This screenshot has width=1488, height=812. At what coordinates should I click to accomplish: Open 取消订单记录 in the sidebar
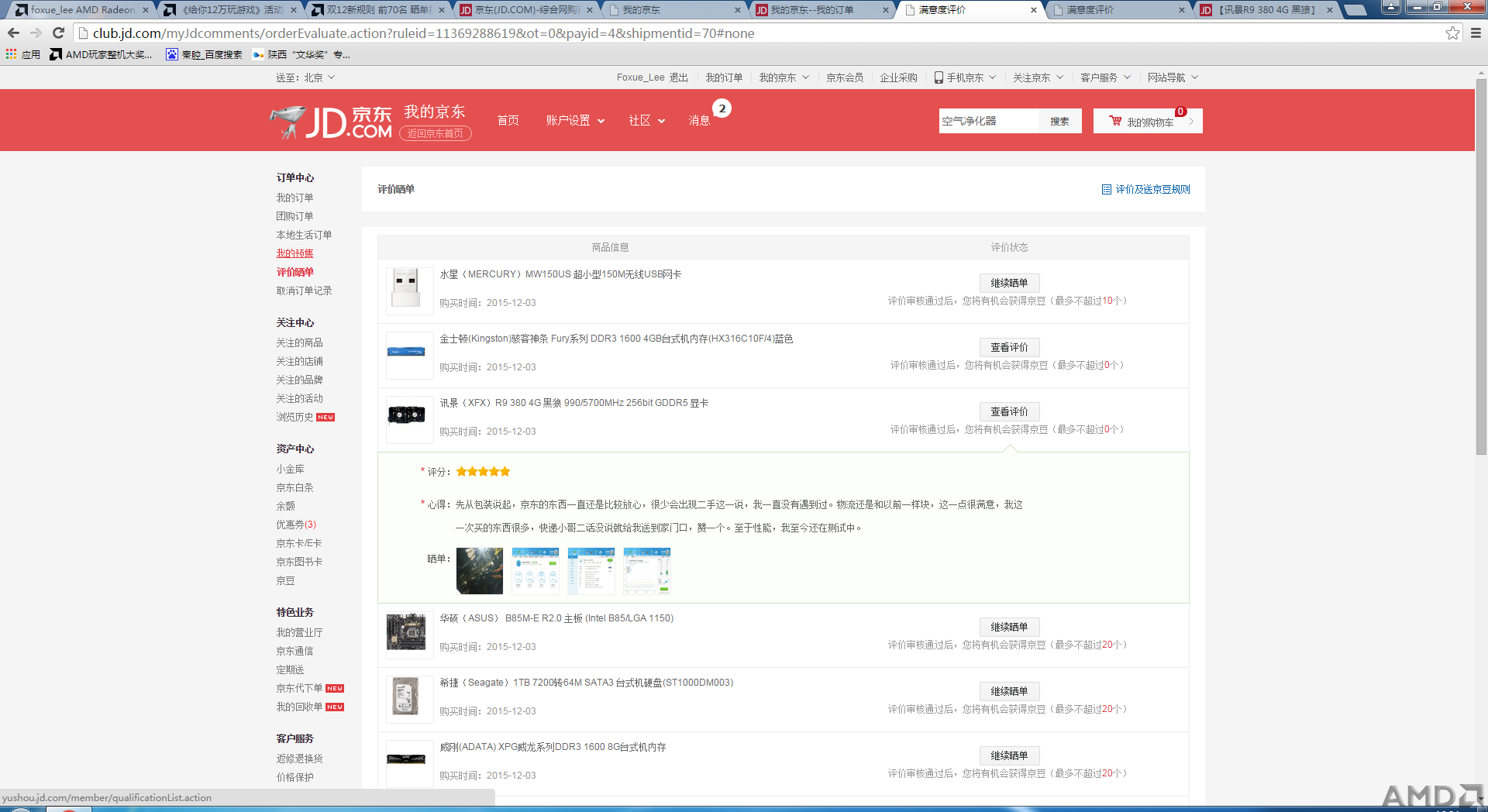304,291
